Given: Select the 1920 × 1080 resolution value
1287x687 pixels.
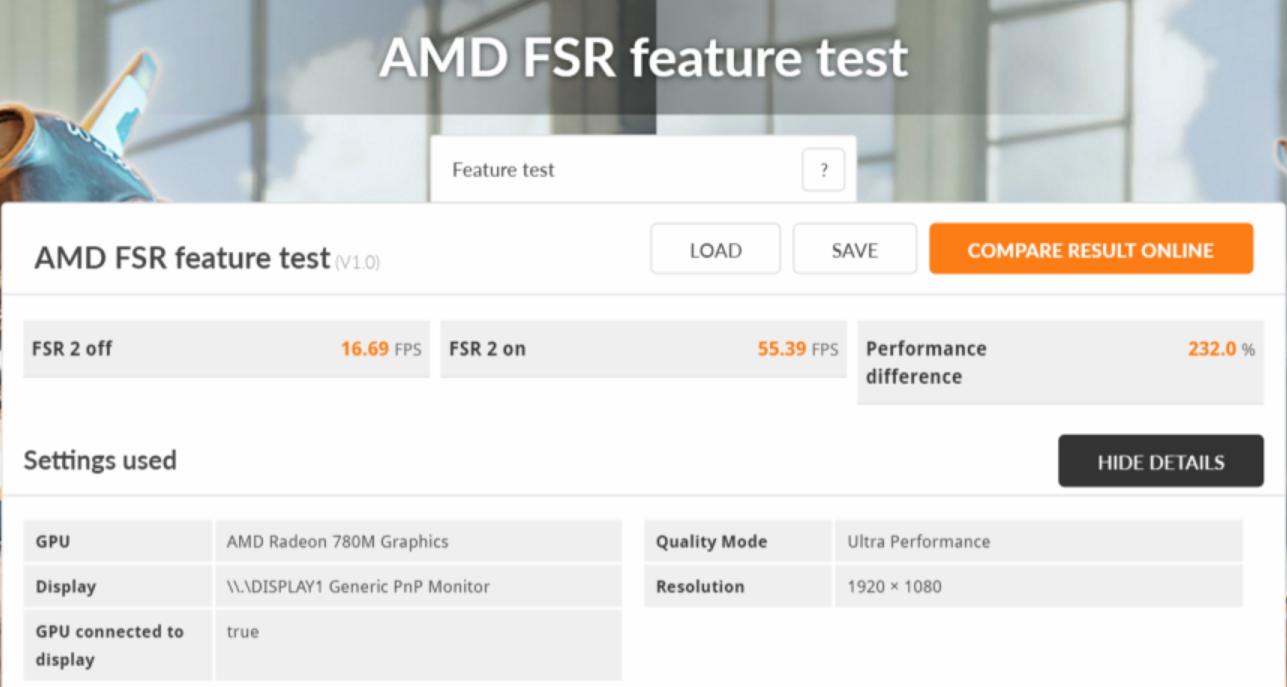Looking at the screenshot, I should coord(894,587).
